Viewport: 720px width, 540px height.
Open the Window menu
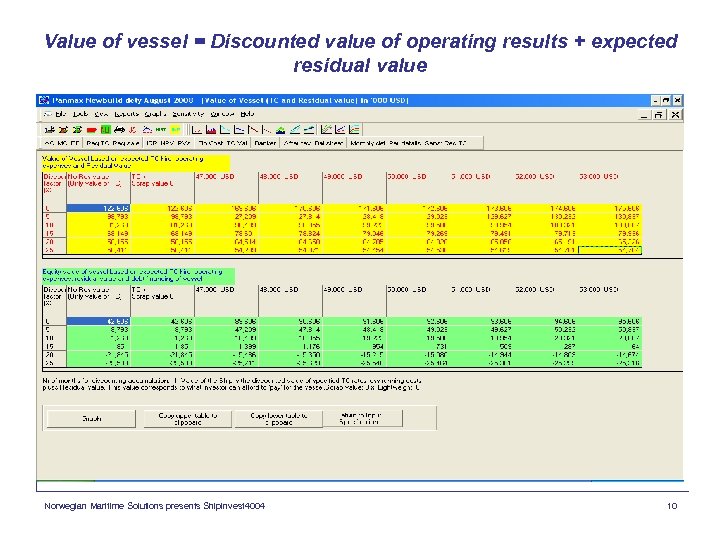pyautogui.click(x=223, y=114)
